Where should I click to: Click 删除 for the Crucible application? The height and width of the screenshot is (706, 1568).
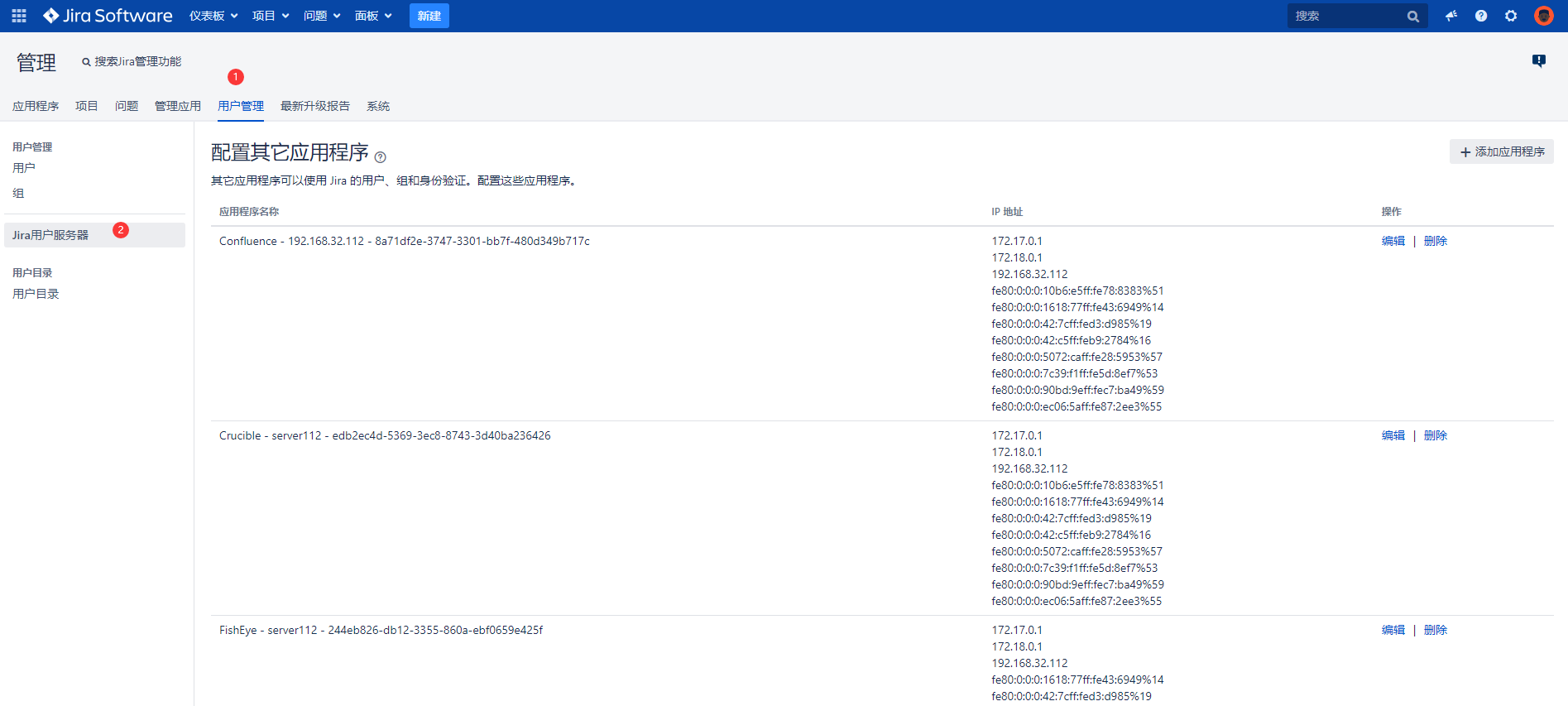click(1436, 435)
